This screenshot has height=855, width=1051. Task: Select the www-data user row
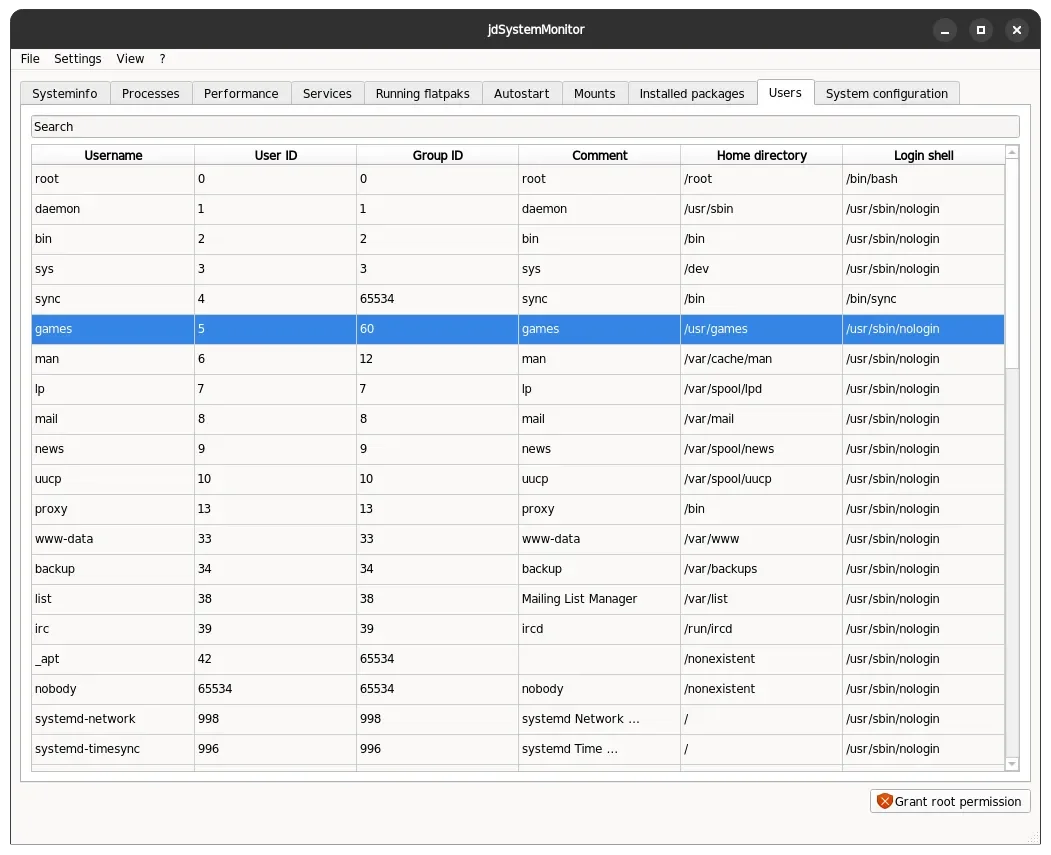point(517,539)
